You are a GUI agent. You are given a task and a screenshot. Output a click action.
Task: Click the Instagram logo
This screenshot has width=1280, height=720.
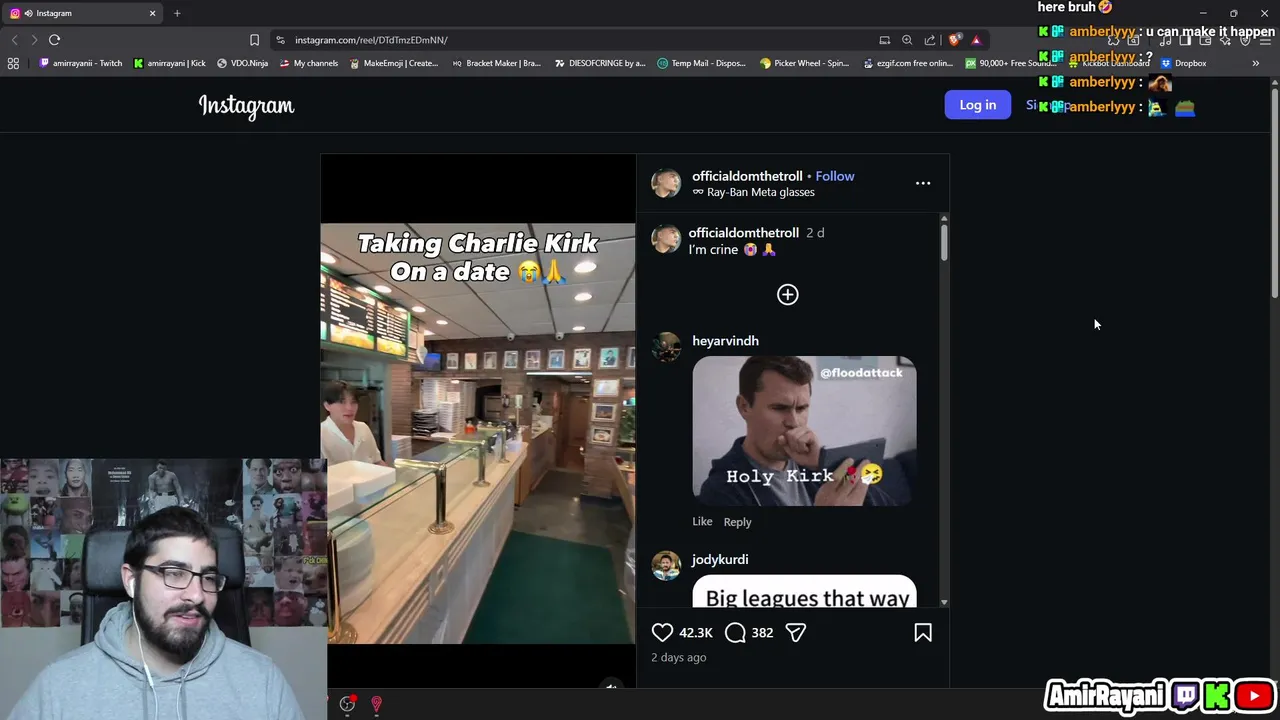(x=246, y=105)
